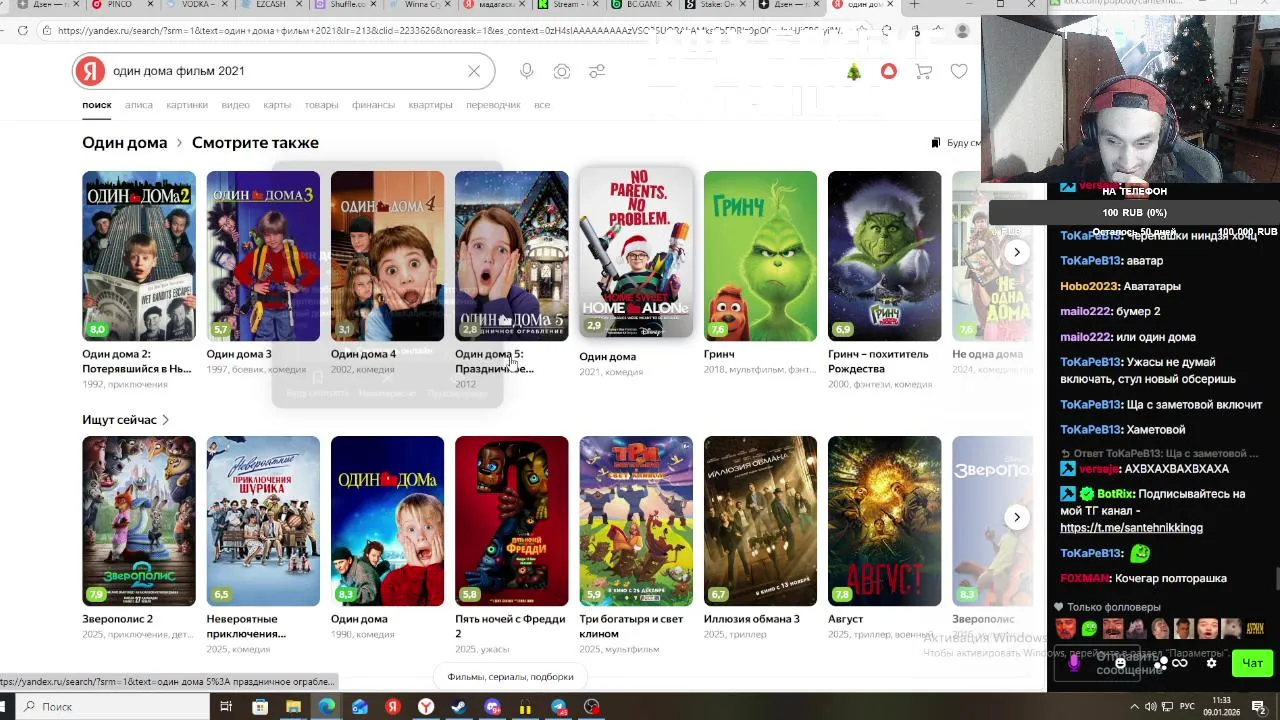Open the 'Август' movie poster
The width and height of the screenshot is (1280, 720).
[884, 521]
